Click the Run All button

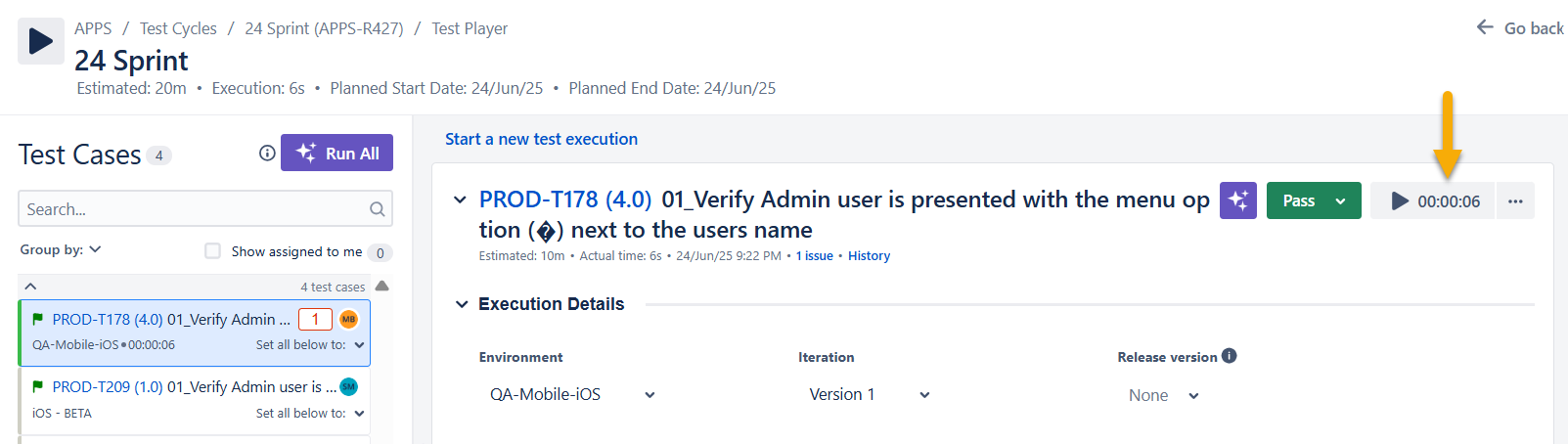336,153
